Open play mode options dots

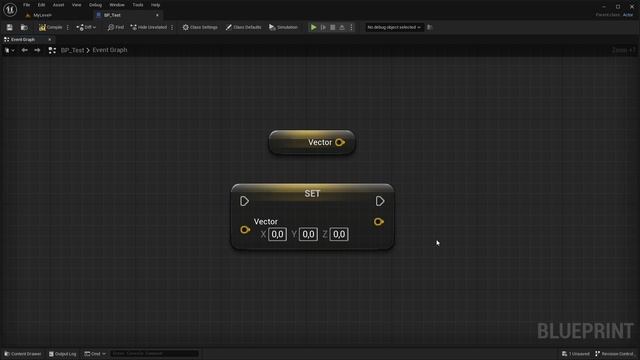coord(351,27)
